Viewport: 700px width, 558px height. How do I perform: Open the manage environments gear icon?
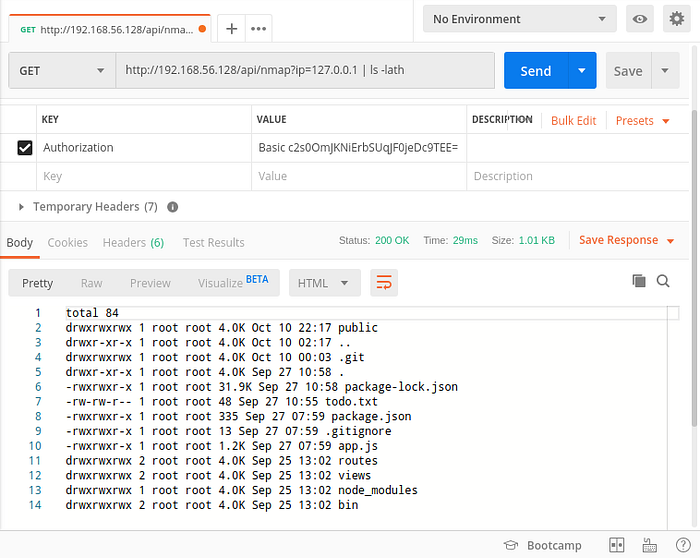676,19
